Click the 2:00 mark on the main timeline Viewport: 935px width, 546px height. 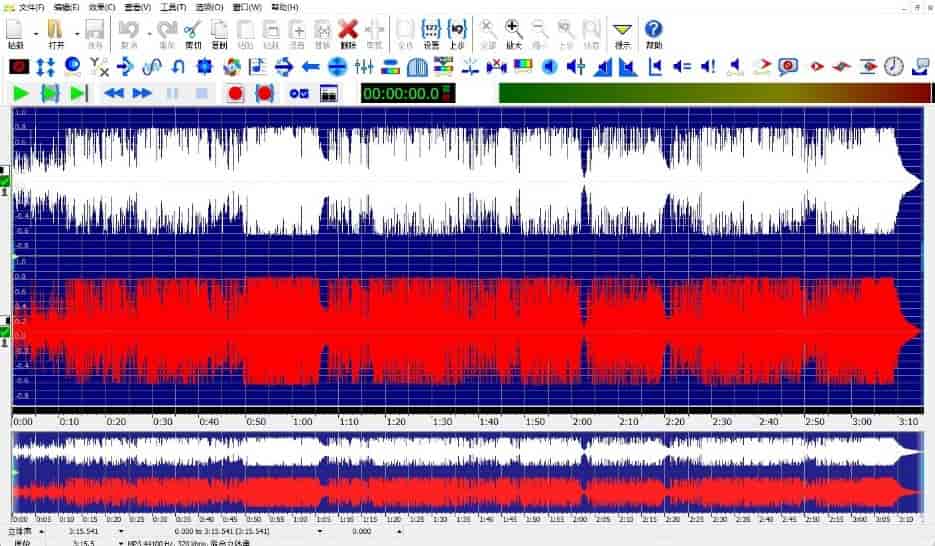click(582, 421)
